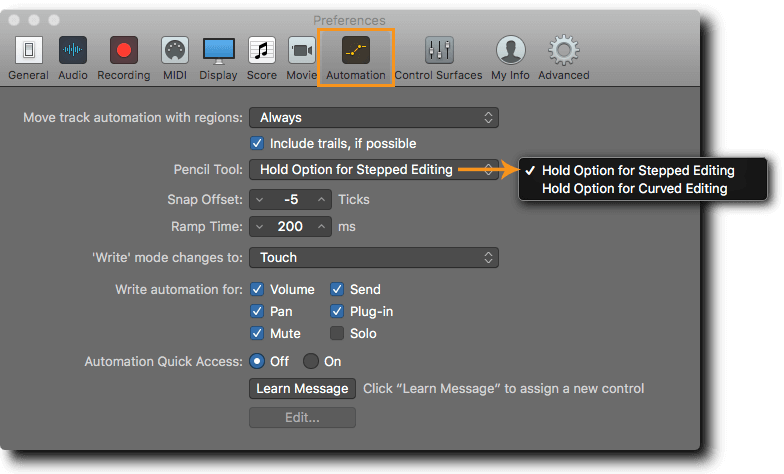Click the Ramp Time value 200

290,226
